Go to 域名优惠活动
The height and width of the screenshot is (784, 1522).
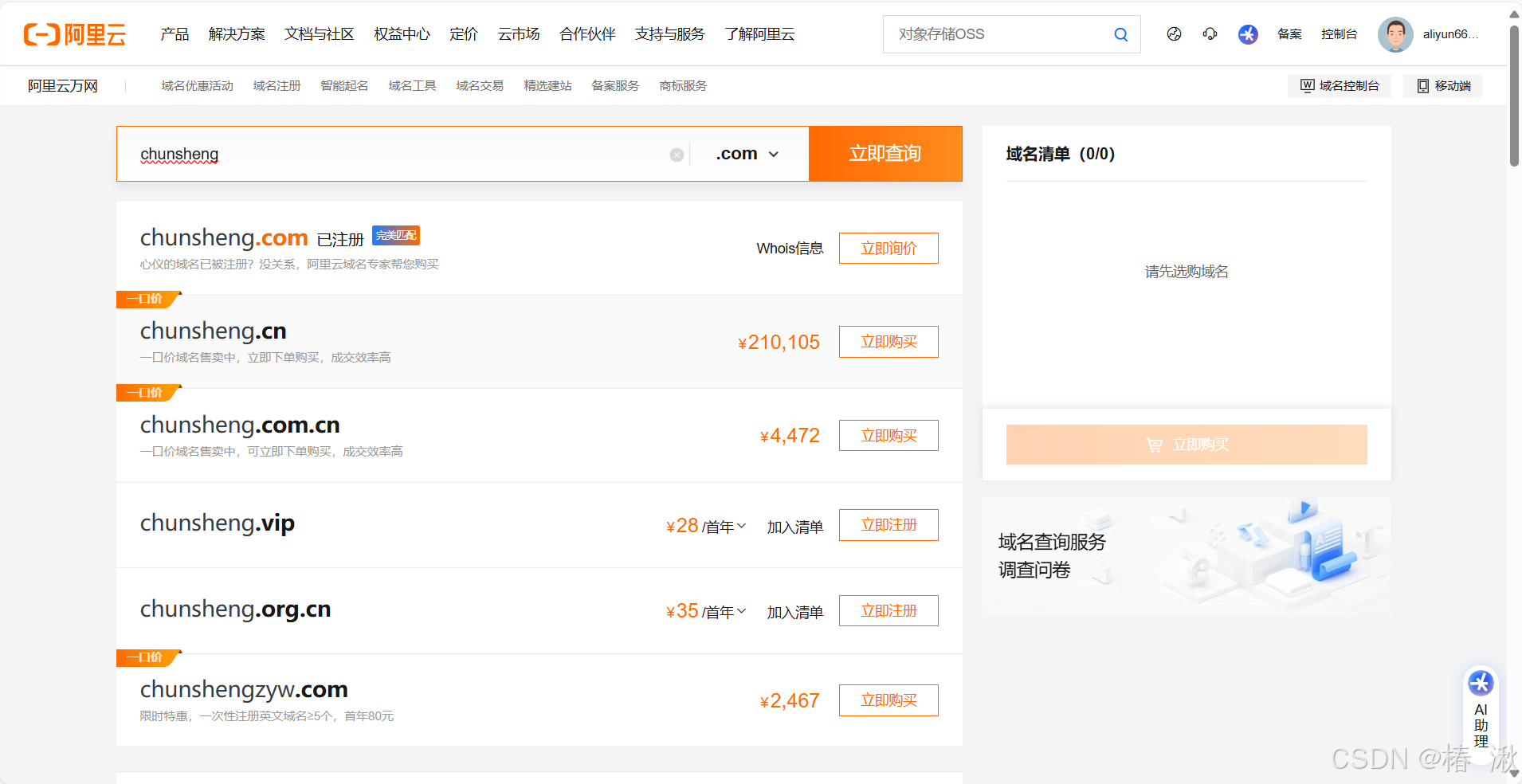(x=197, y=86)
